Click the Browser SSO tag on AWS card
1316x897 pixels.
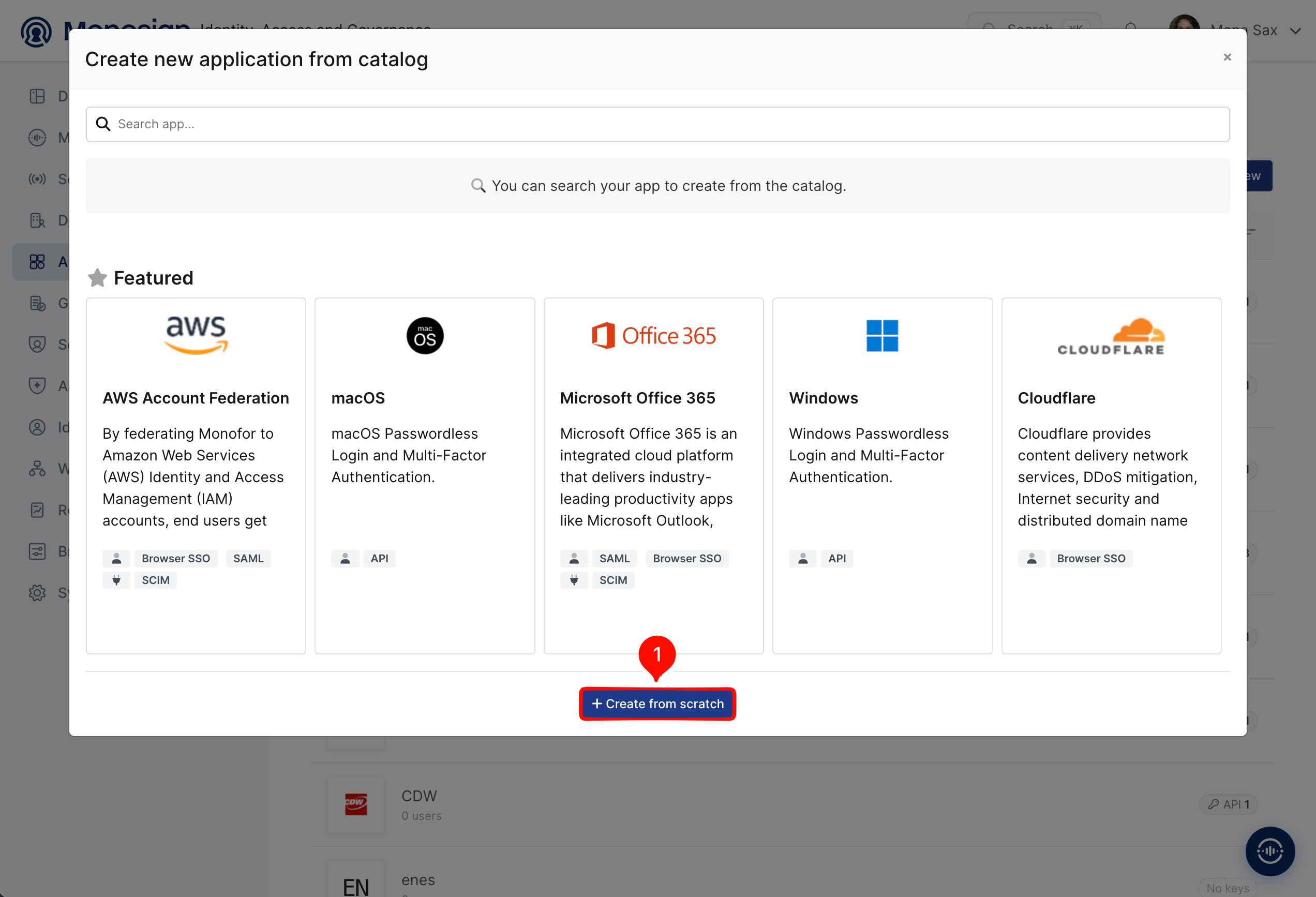click(175, 558)
